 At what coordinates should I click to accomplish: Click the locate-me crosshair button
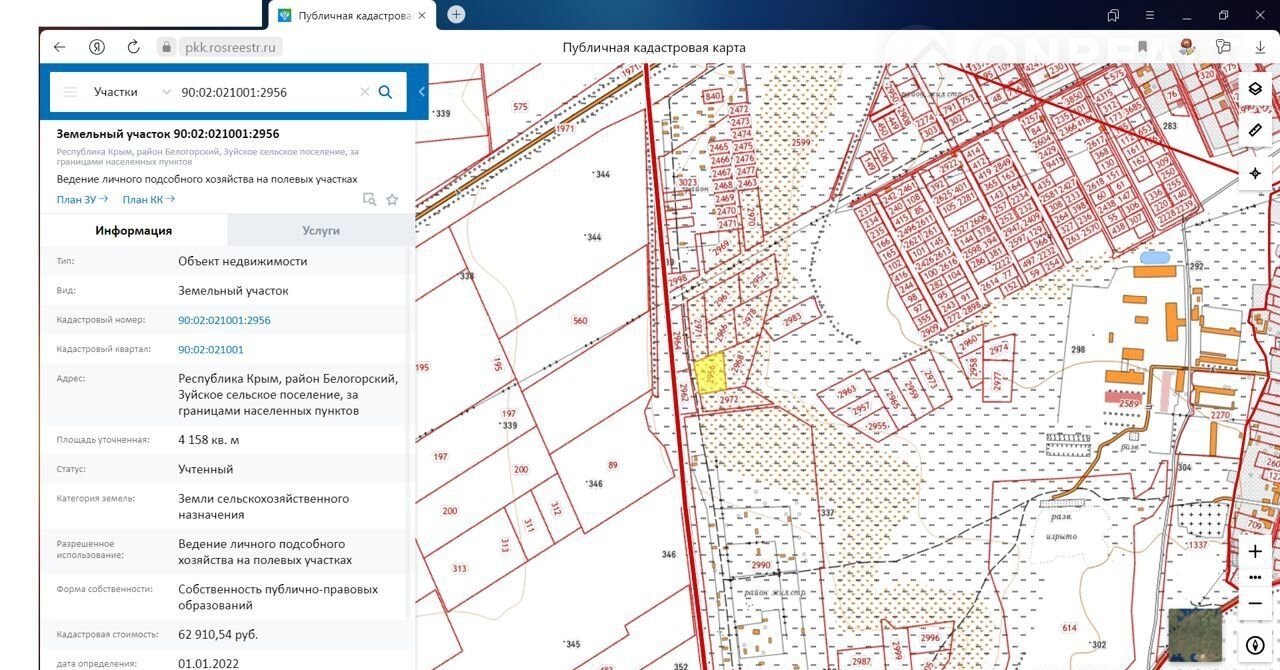point(1255,173)
